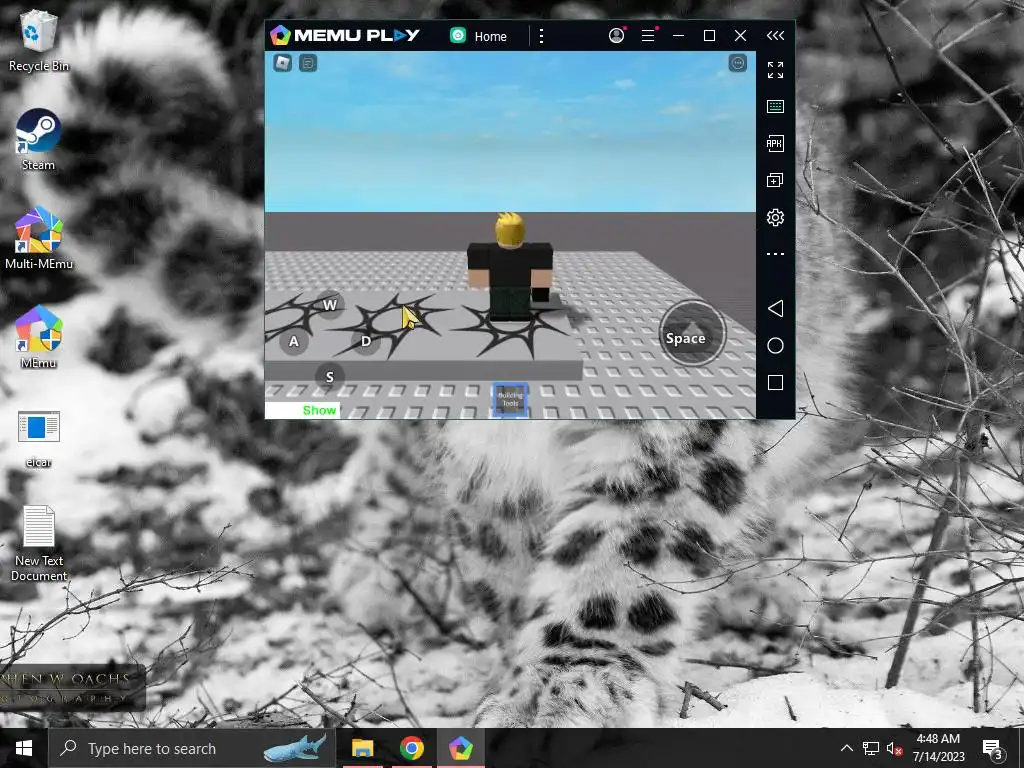Open the network status tray icon
Viewport: 1024px width, 768px height.
coord(871,748)
